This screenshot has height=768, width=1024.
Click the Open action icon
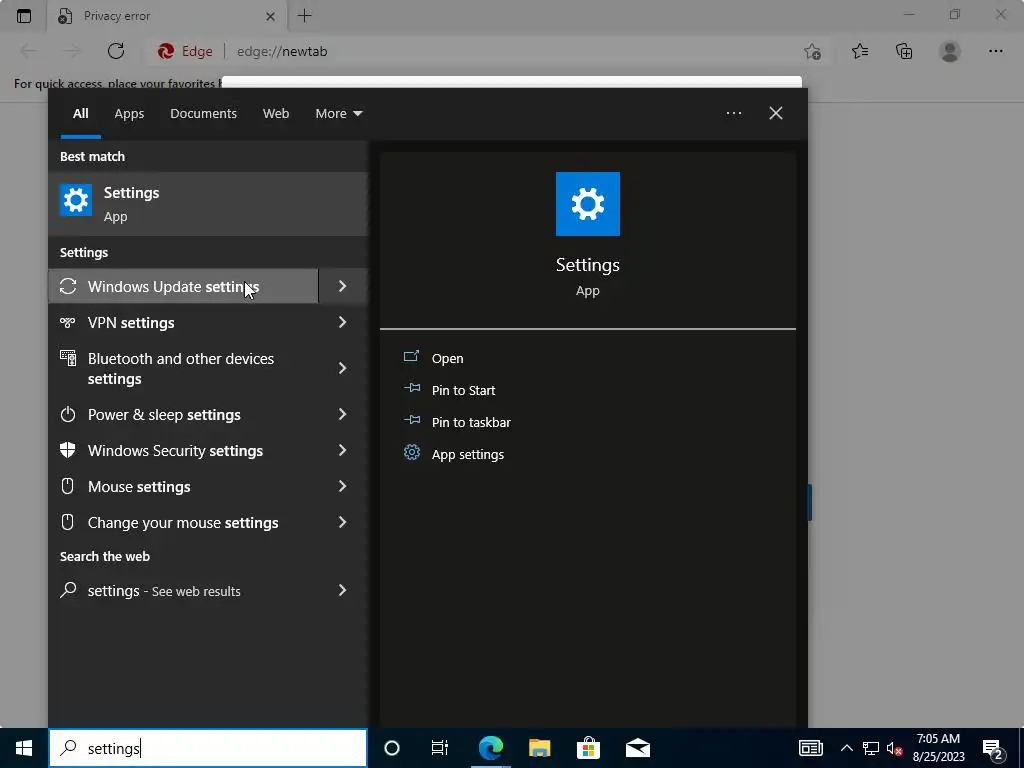coord(411,357)
